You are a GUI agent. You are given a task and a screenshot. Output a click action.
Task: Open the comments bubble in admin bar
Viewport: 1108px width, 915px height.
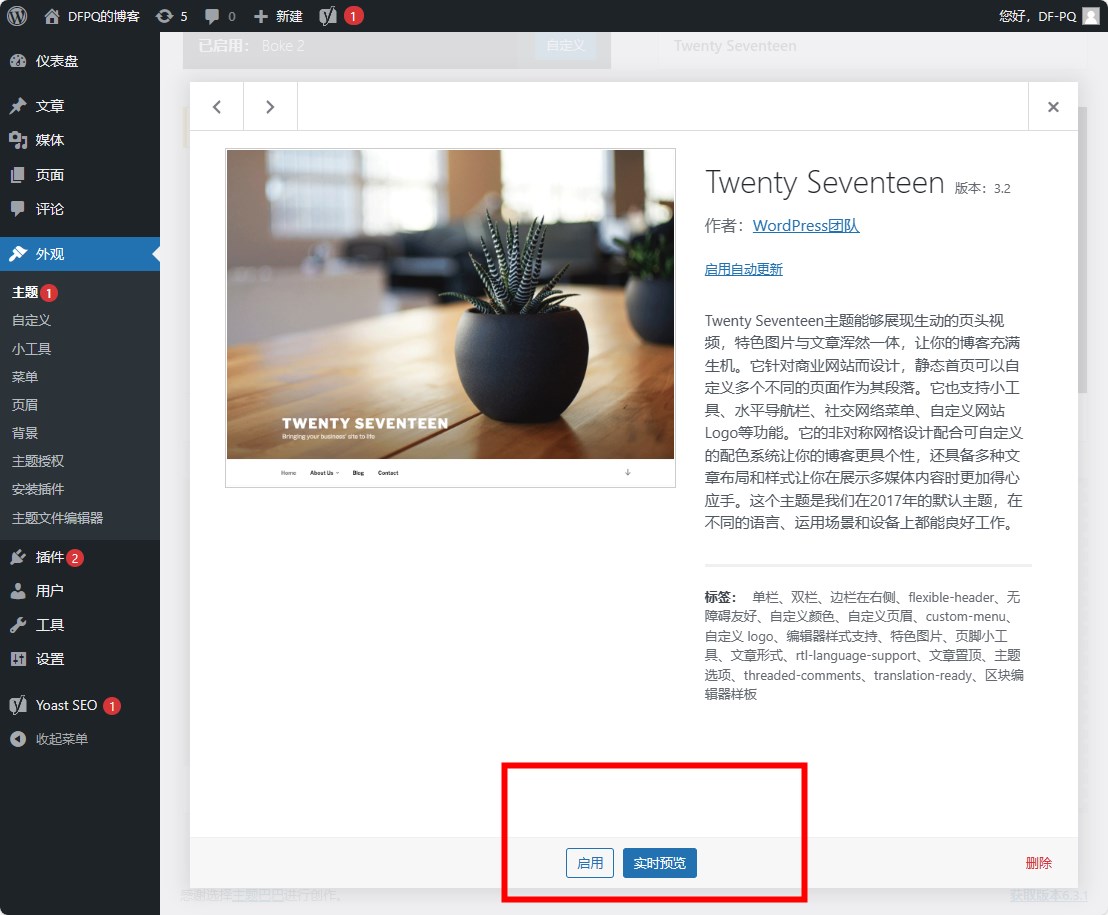coord(220,16)
